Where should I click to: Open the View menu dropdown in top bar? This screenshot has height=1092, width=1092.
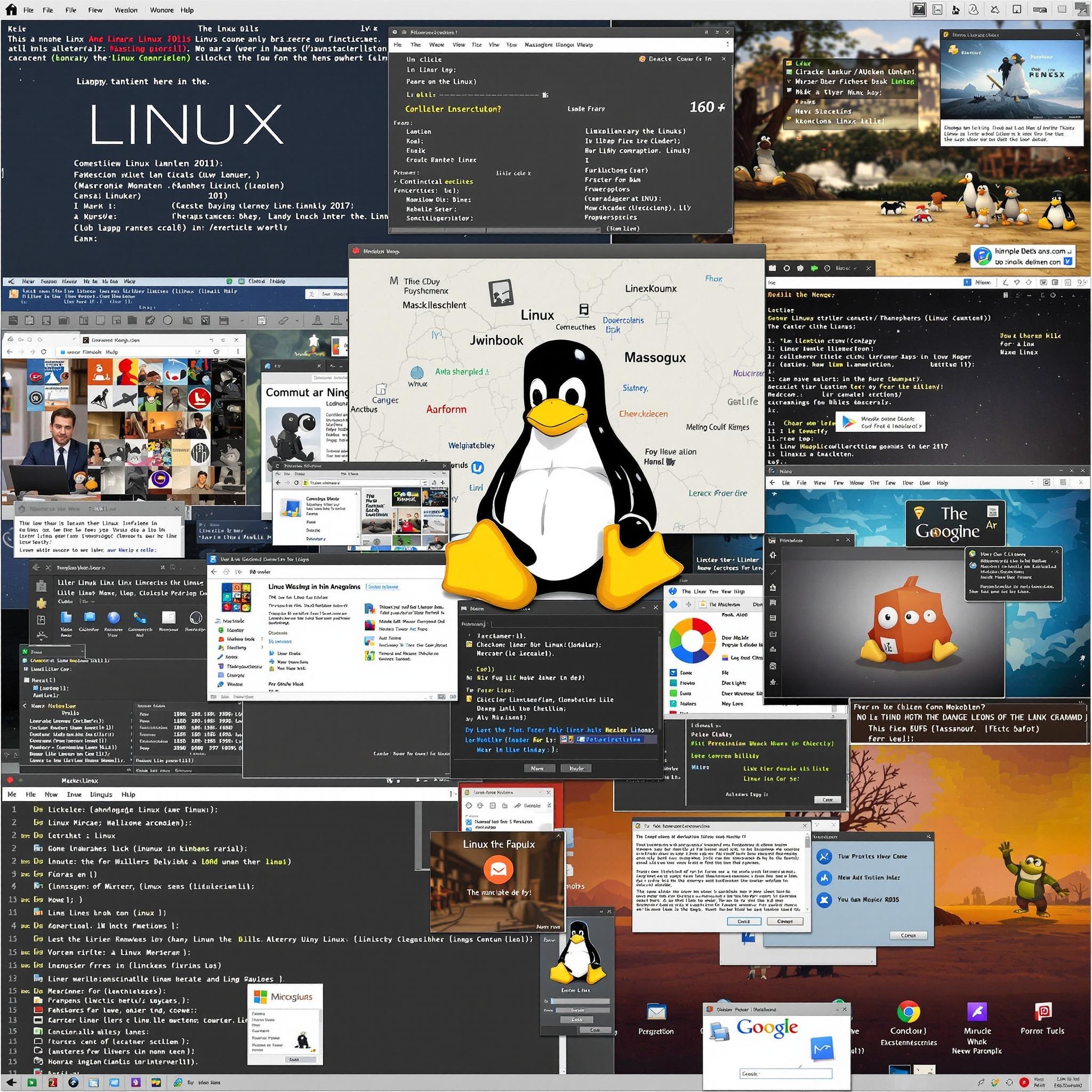point(96,9)
